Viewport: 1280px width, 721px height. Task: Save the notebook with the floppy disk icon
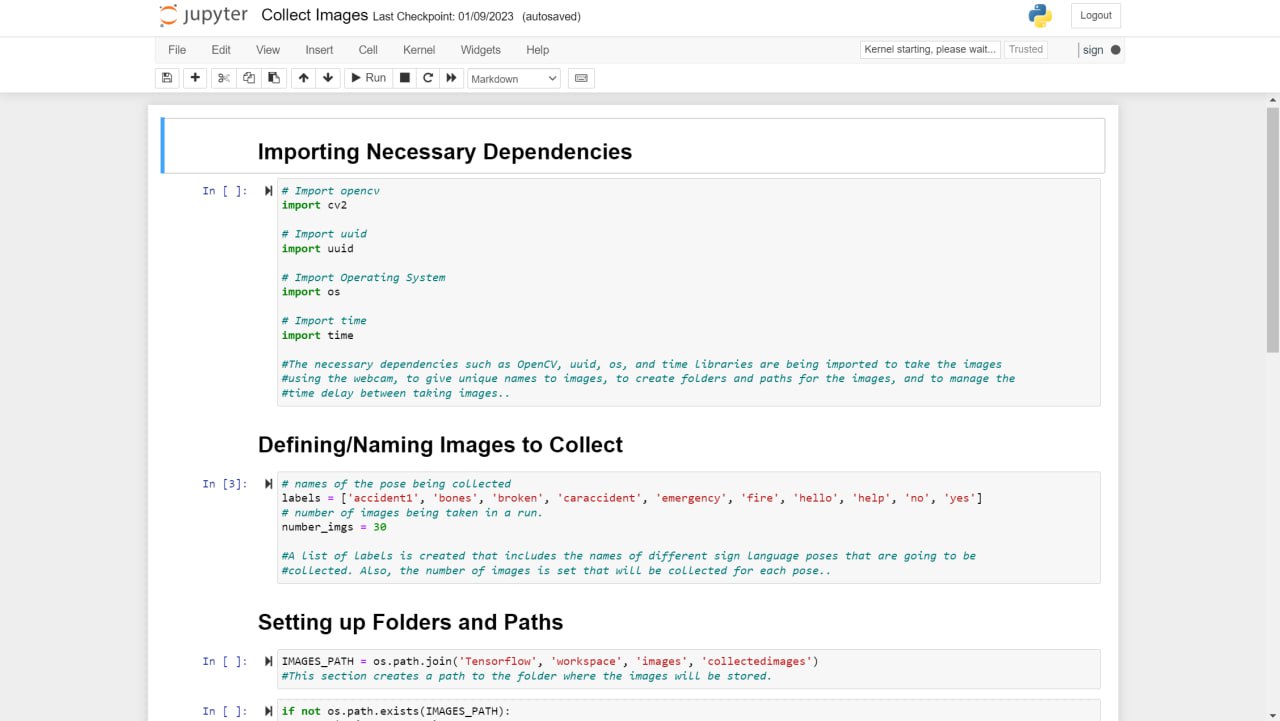click(167, 78)
